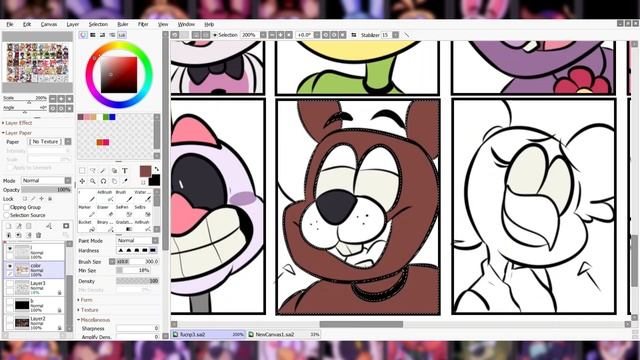The width and height of the screenshot is (640, 360).
Task: Show layer b via its visibility box
Action: (10, 301)
